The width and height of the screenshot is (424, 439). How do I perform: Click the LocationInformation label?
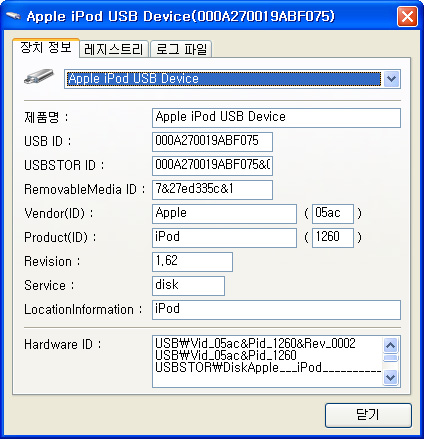[x=83, y=310]
